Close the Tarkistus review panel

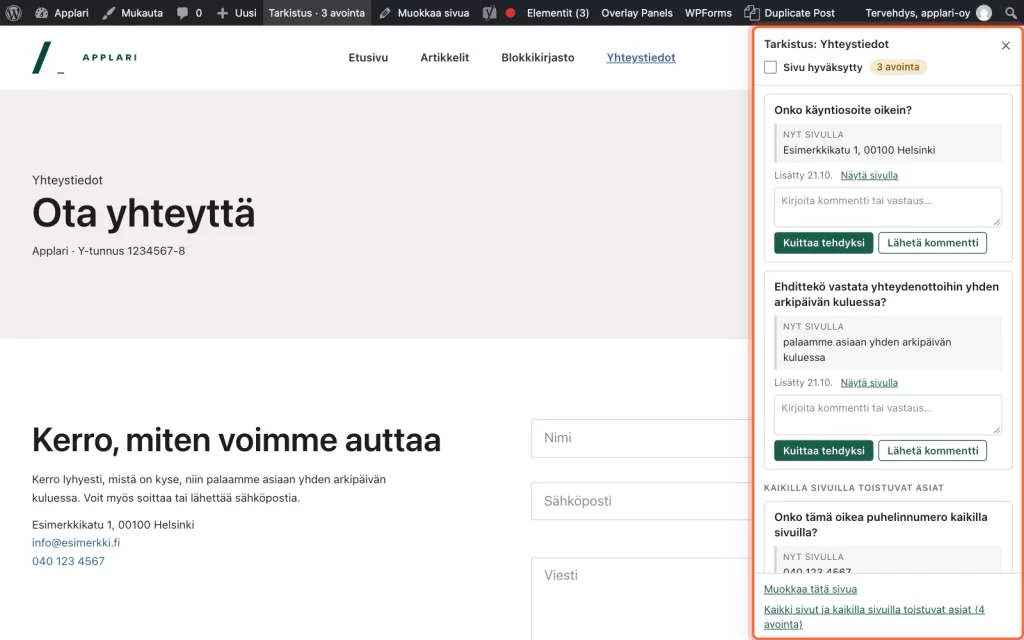tap(1006, 45)
